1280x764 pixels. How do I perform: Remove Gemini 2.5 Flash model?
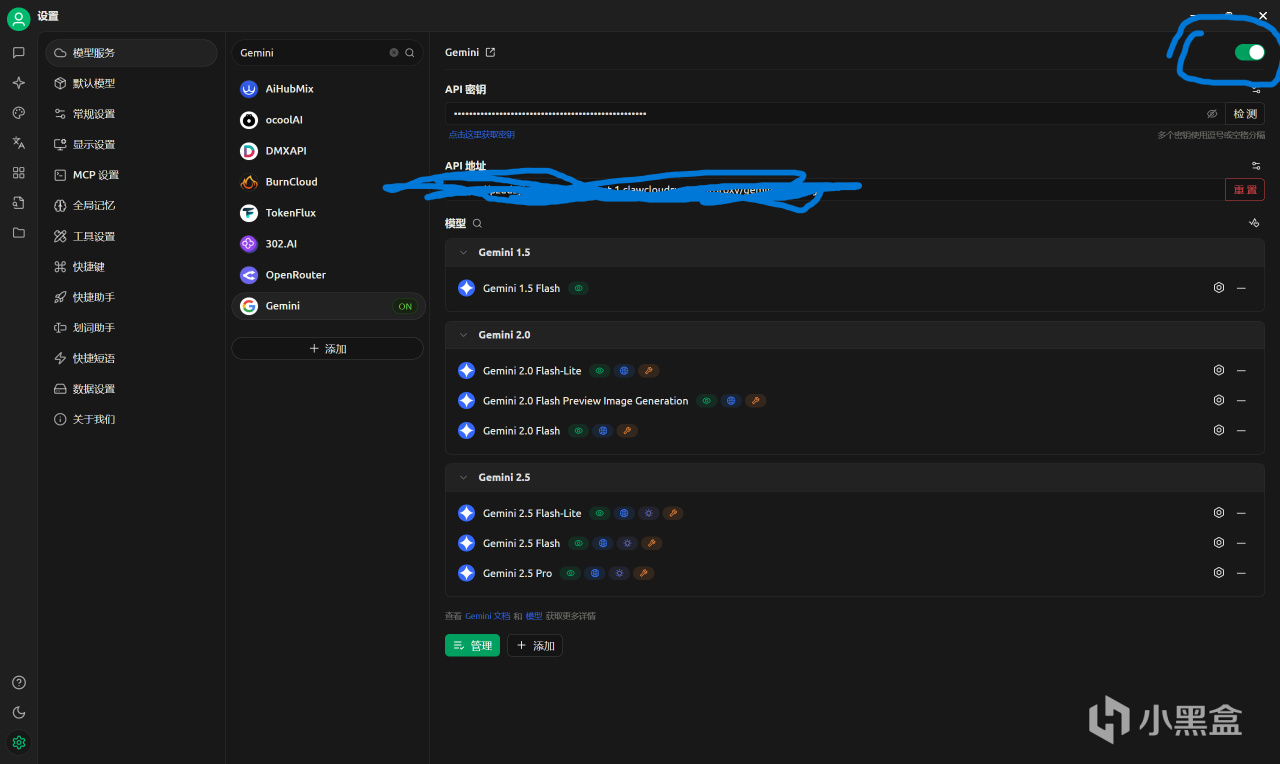[1241, 543]
